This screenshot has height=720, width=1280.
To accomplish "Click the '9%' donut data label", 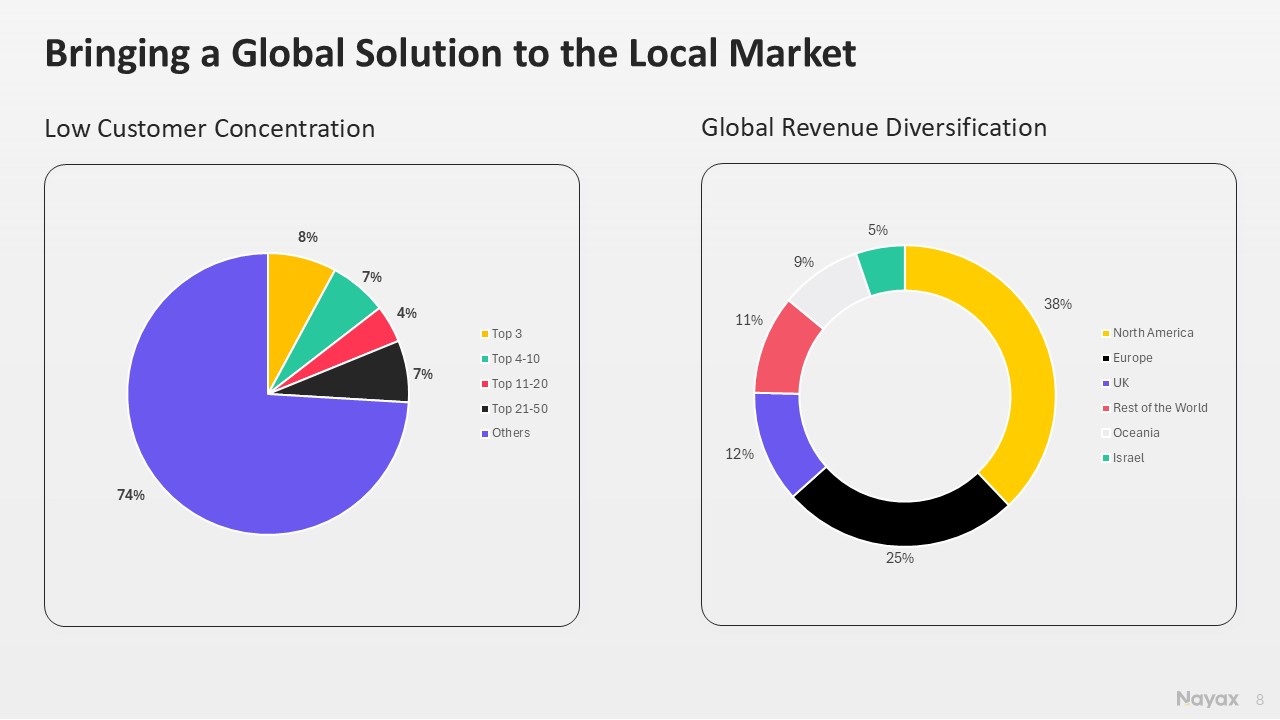I will click(x=804, y=262).
